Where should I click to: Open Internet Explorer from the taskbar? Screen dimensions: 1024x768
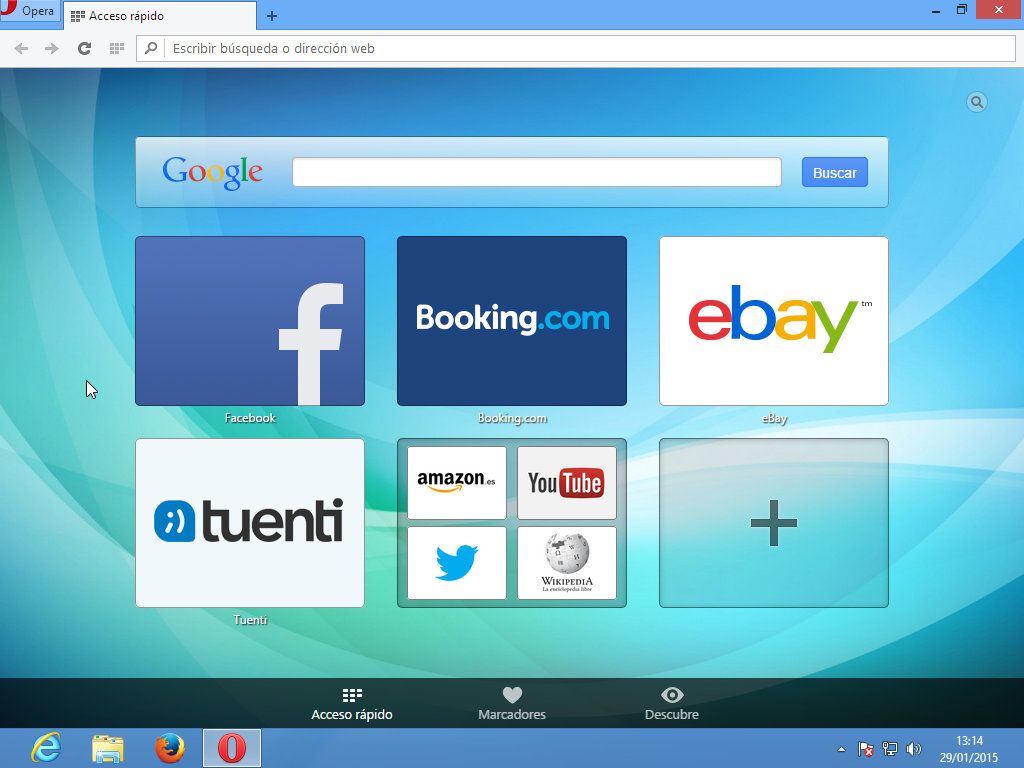coord(46,747)
